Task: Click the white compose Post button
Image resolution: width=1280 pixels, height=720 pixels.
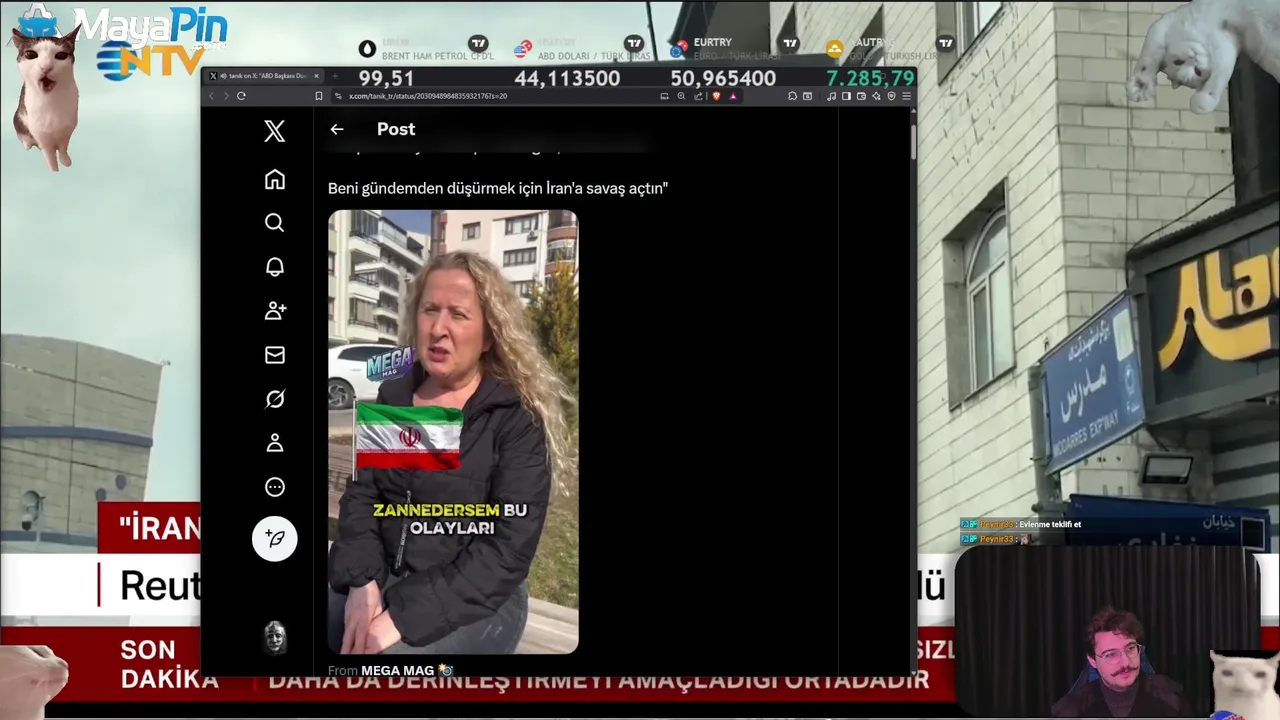Action: point(275,538)
